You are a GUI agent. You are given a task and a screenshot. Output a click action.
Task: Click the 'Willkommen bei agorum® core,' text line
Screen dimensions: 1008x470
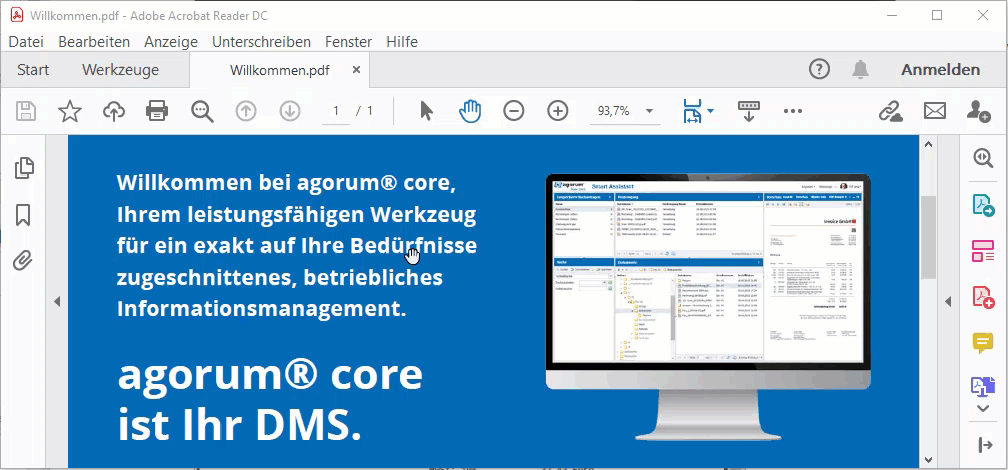(287, 183)
